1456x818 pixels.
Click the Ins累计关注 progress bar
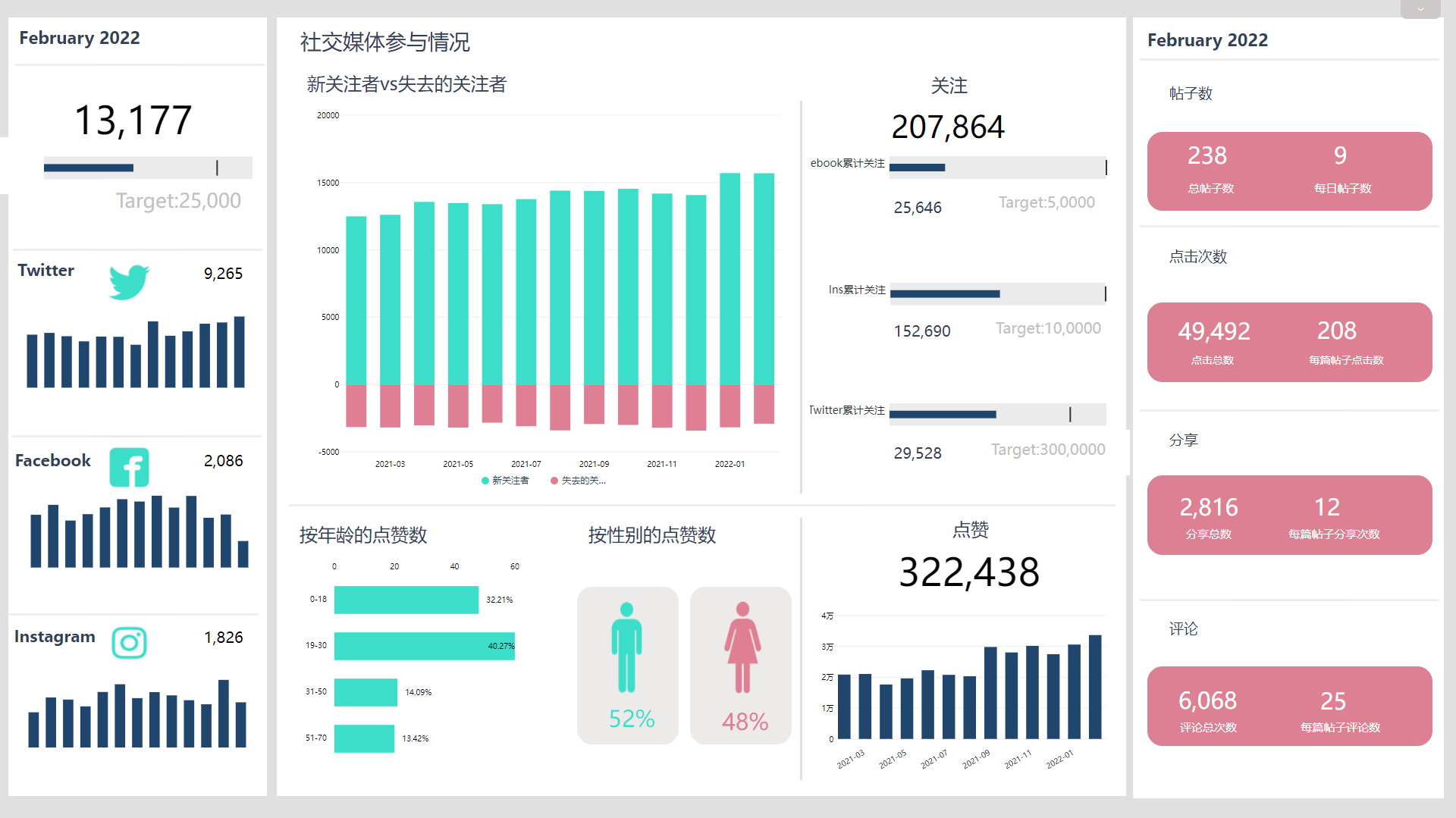coord(997,294)
